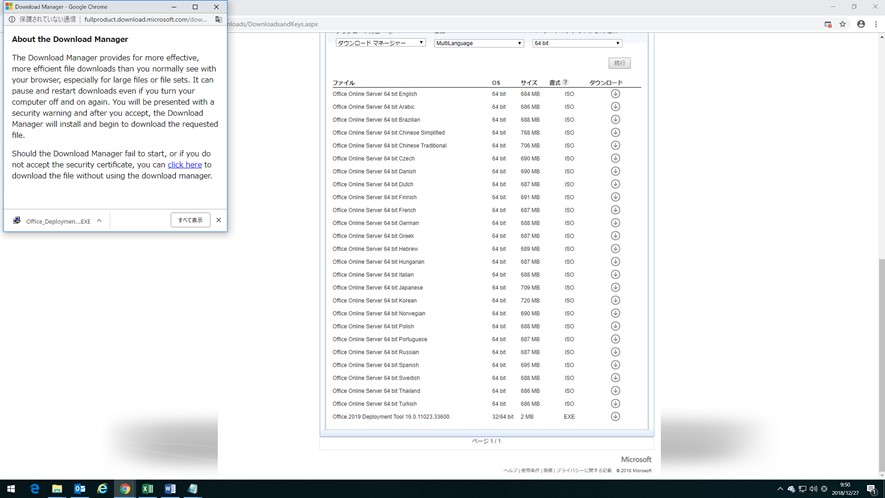Download Office Online Server 64 bit Brazilian
Screen dimensions: 885x498
pos(615,120)
